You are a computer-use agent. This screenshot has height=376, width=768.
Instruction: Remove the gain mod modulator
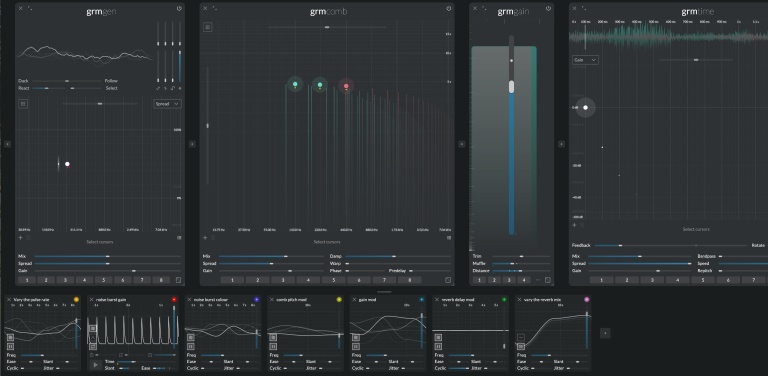coord(354,299)
